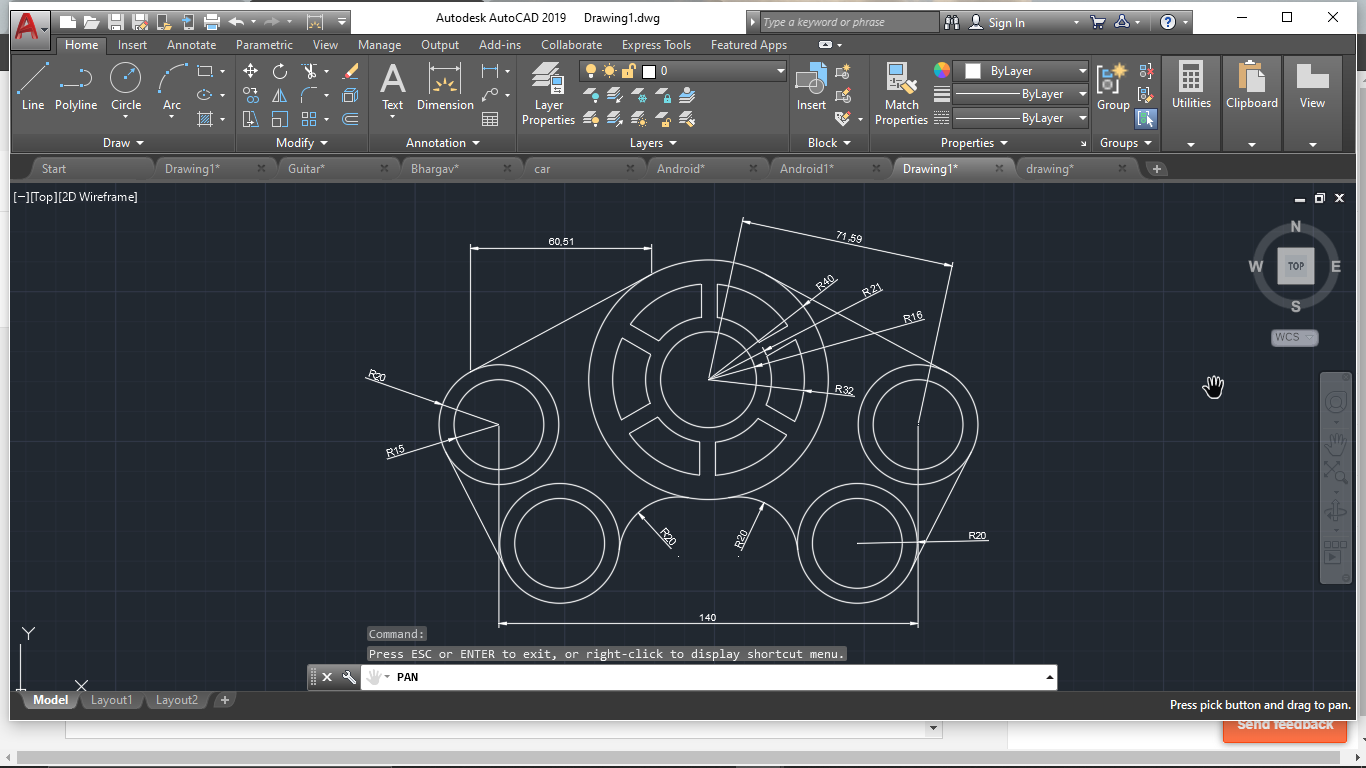The height and width of the screenshot is (768, 1366).
Task: Select the Mirror tool
Action: 279,94
